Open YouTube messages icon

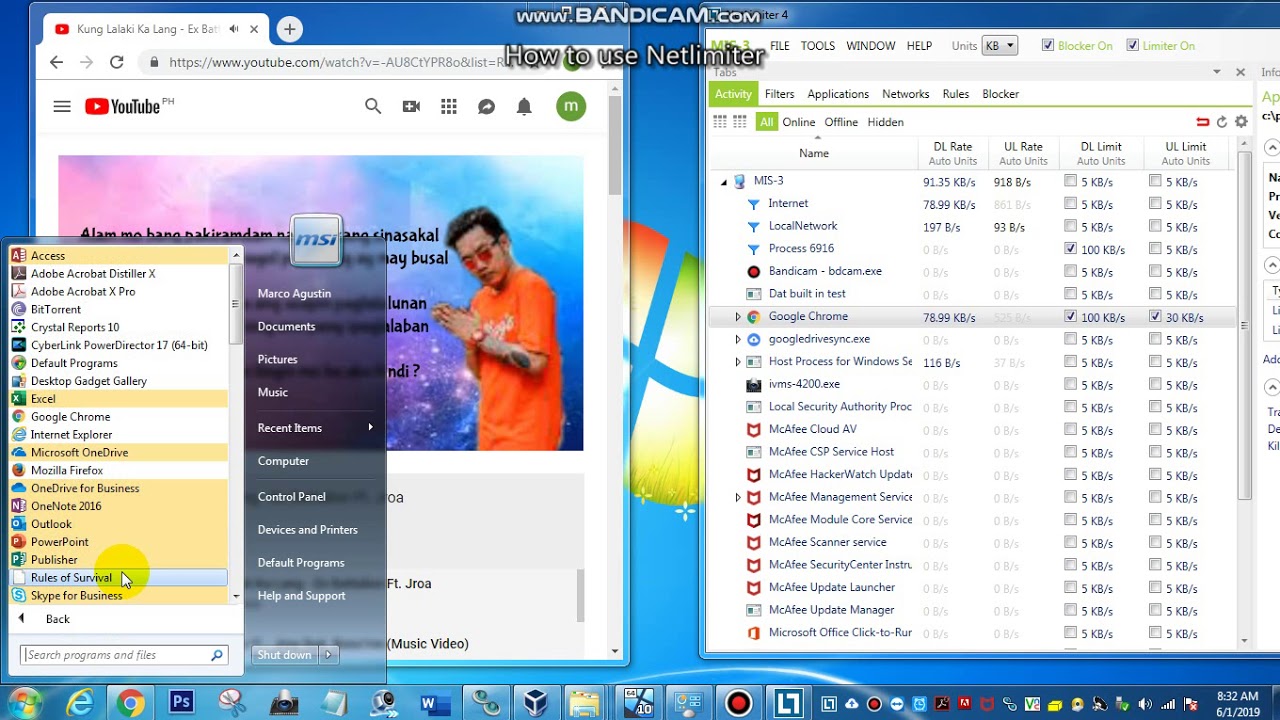pyautogui.click(x=486, y=107)
